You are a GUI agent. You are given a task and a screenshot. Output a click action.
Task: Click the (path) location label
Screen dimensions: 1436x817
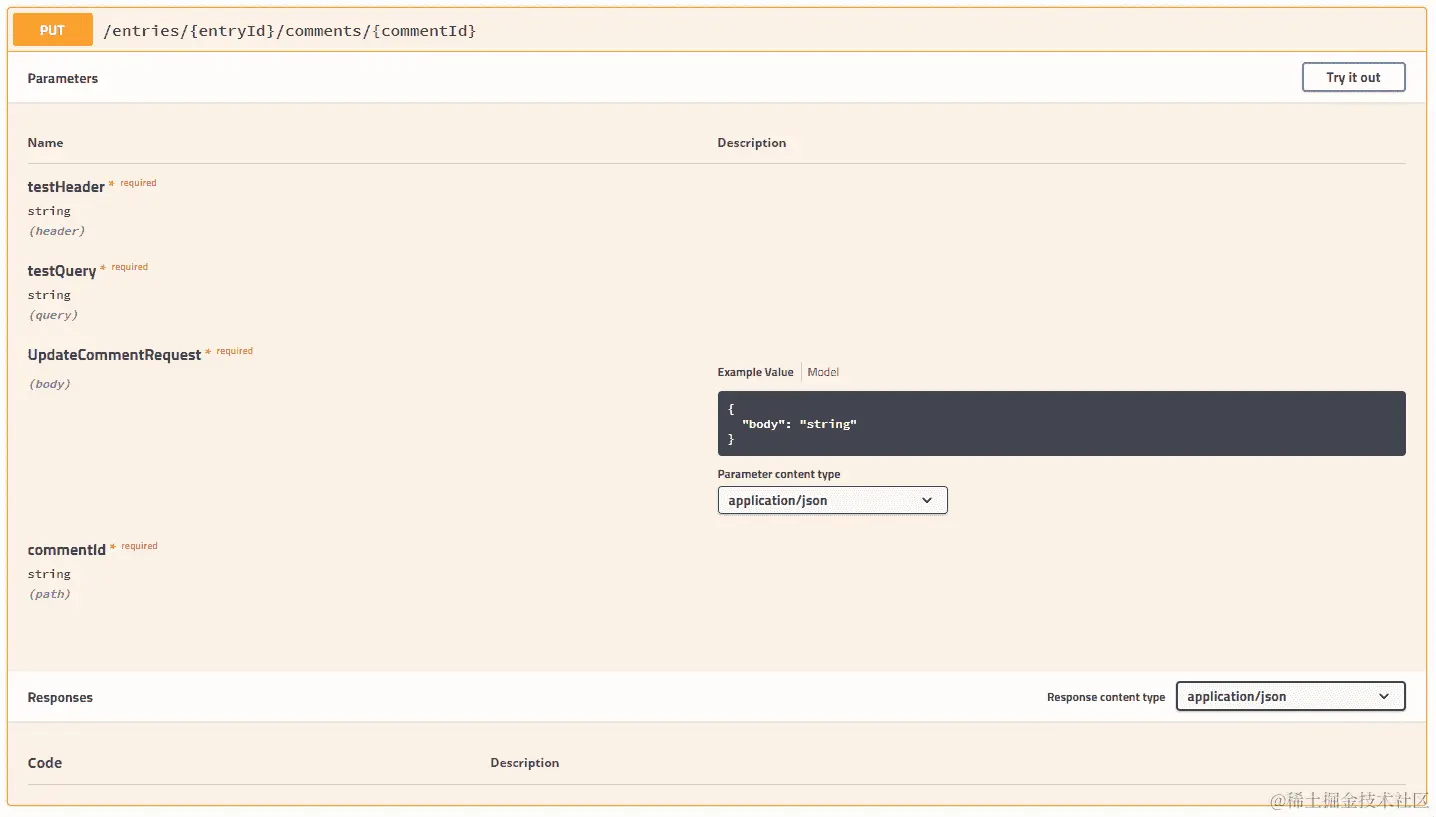point(49,594)
